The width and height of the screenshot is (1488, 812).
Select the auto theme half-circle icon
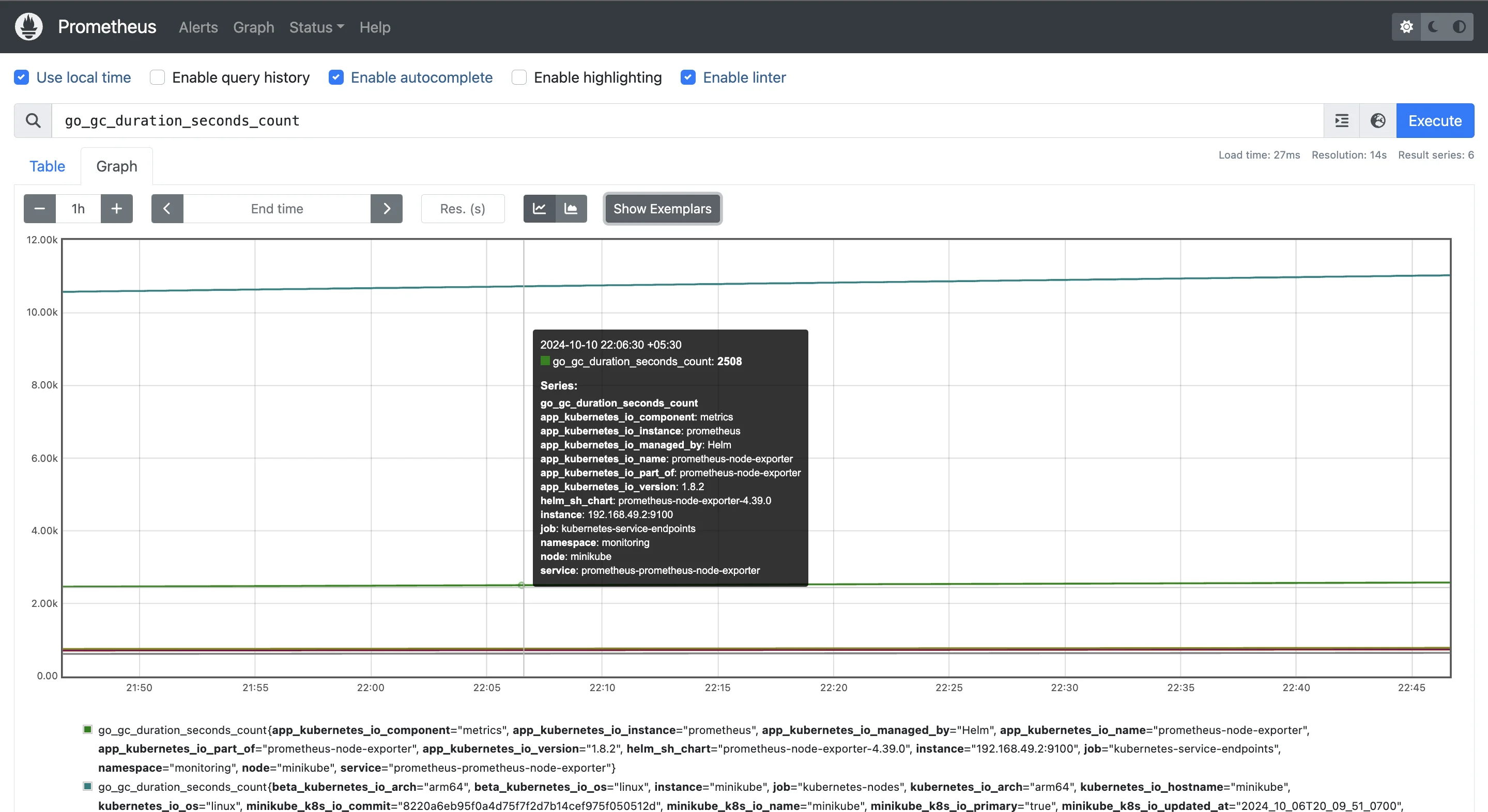tap(1459, 26)
